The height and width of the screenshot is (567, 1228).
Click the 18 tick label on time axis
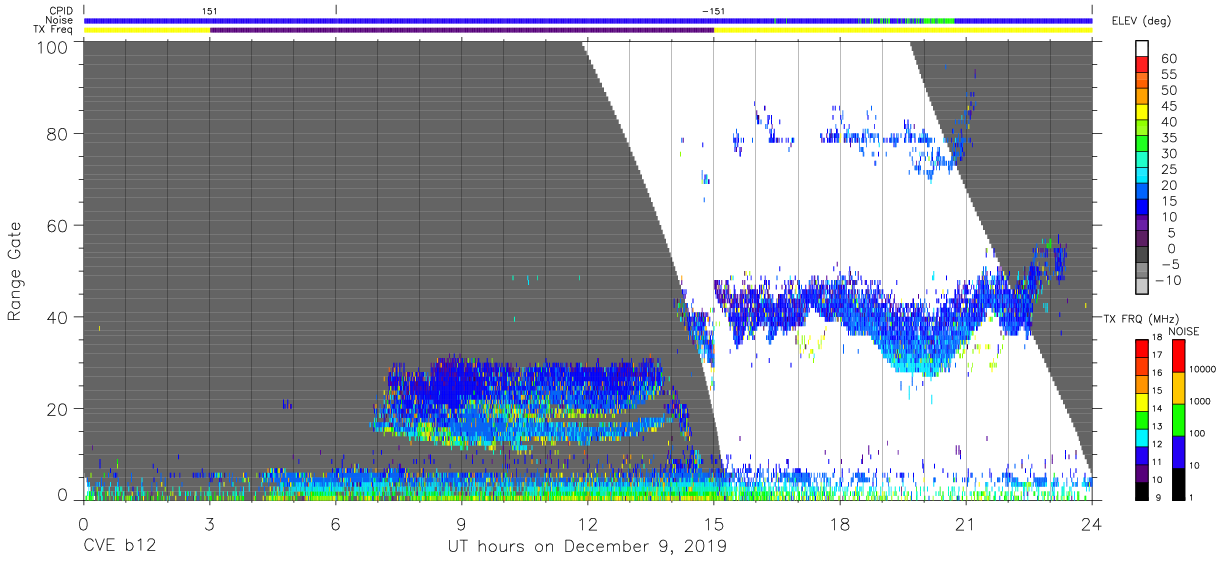[840, 523]
